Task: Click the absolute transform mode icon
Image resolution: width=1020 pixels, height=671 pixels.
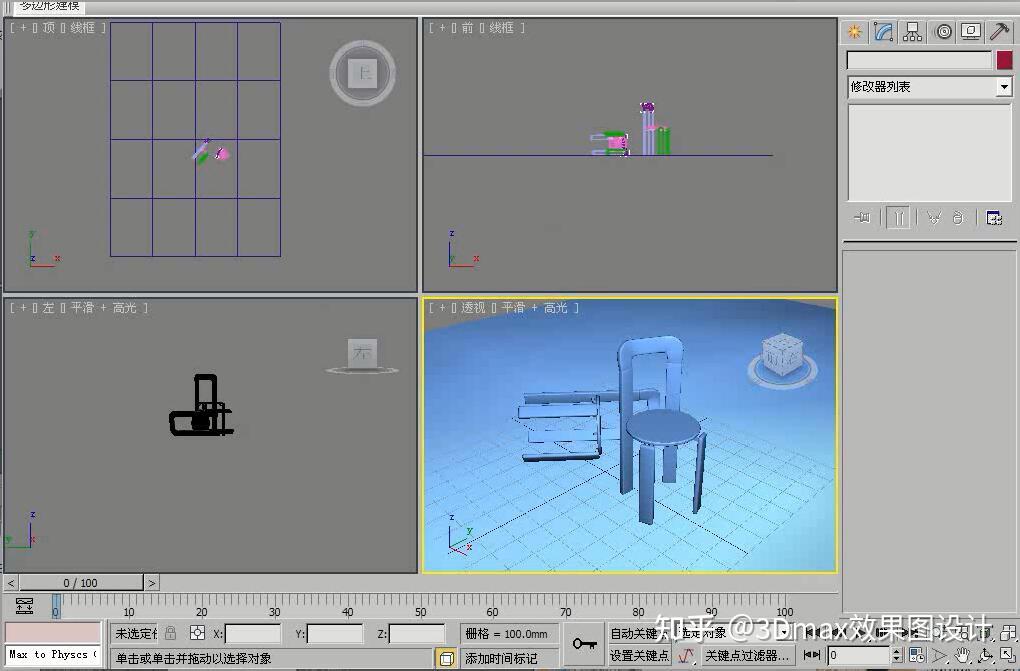Action: coord(198,633)
